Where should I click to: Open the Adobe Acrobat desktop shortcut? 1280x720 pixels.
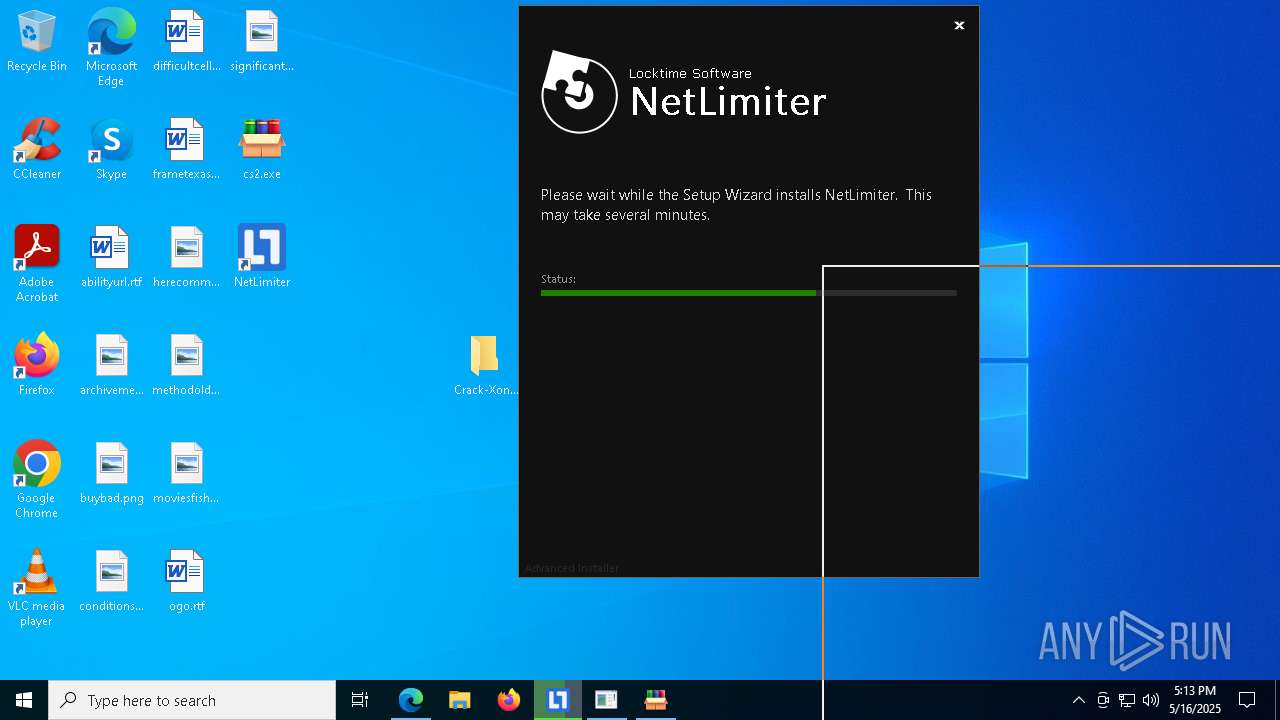coord(37,264)
